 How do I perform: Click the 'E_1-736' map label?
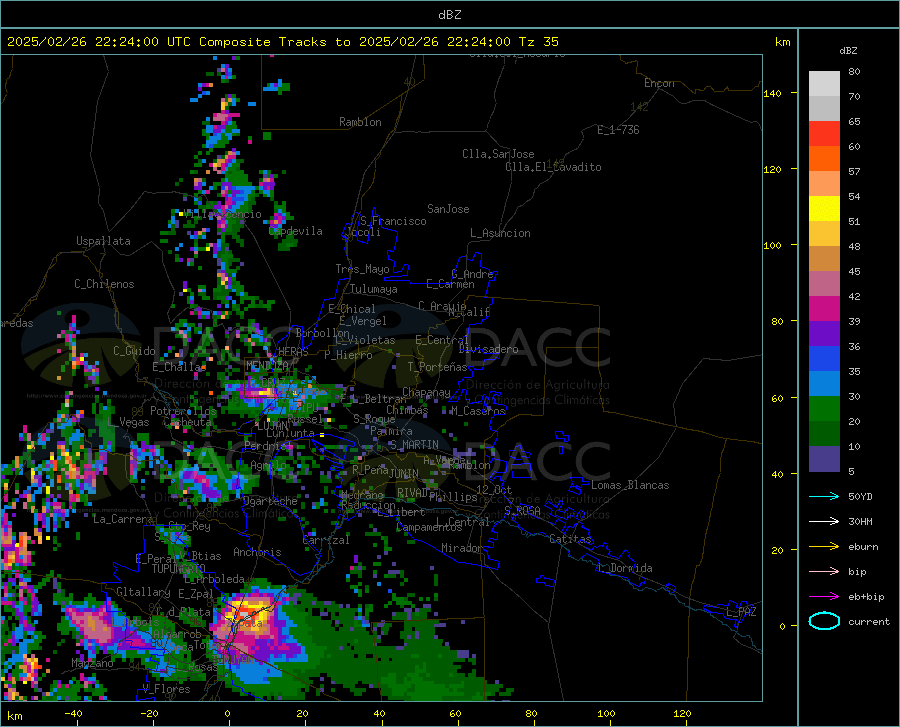click(x=618, y=130)
